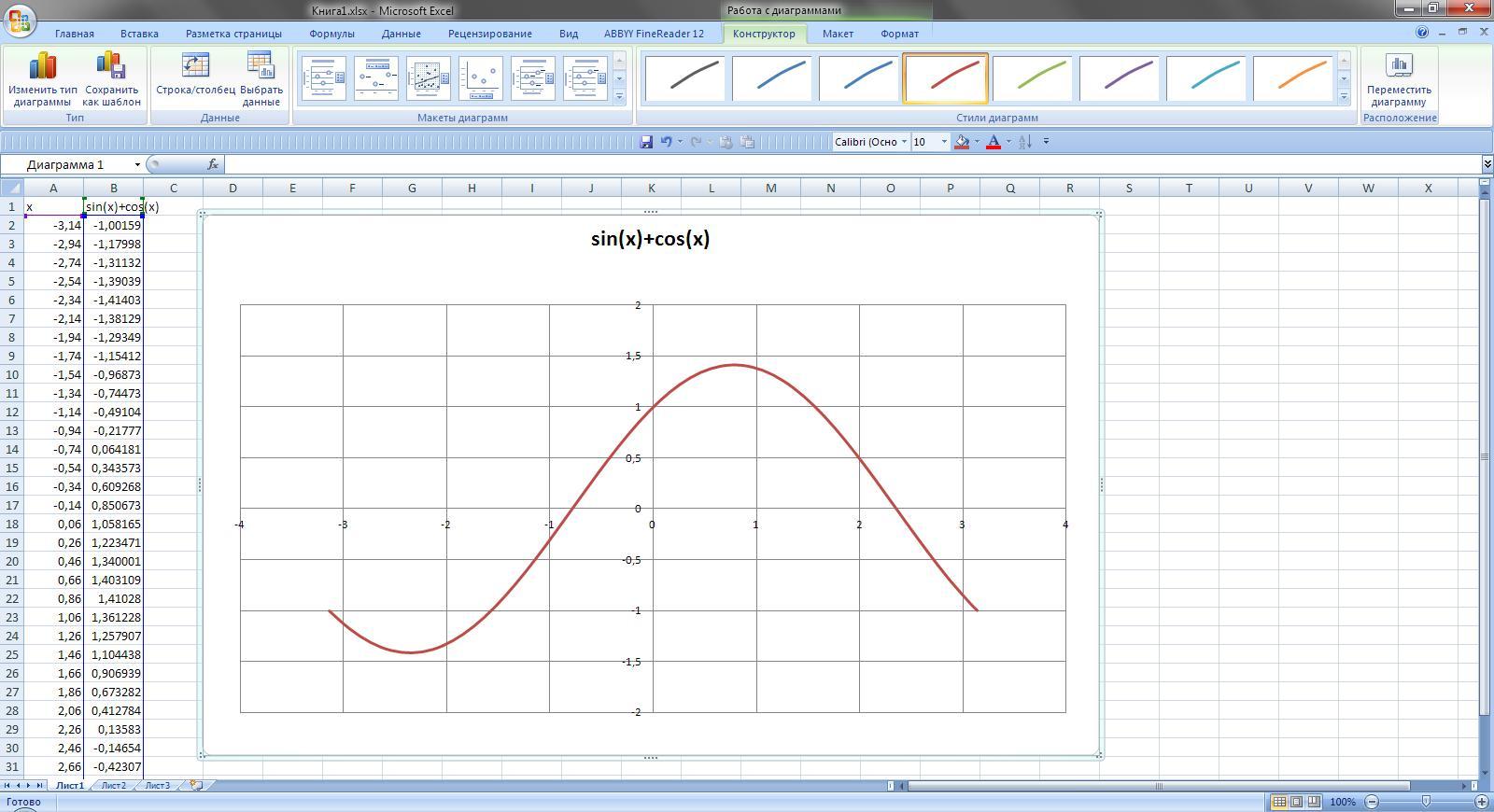Choose the teal line chart style
This screenshot has height=812, width=1494.
[1205, 78]
